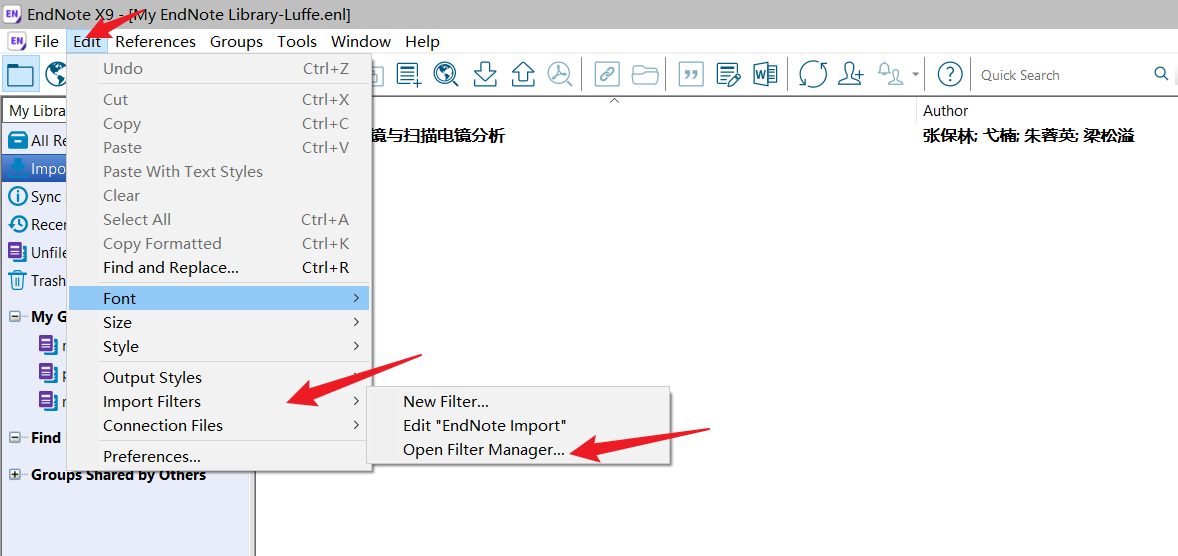Open EndNote Help question-mark icon
The image size is (1178, 556).
click(x=950, y=74)
